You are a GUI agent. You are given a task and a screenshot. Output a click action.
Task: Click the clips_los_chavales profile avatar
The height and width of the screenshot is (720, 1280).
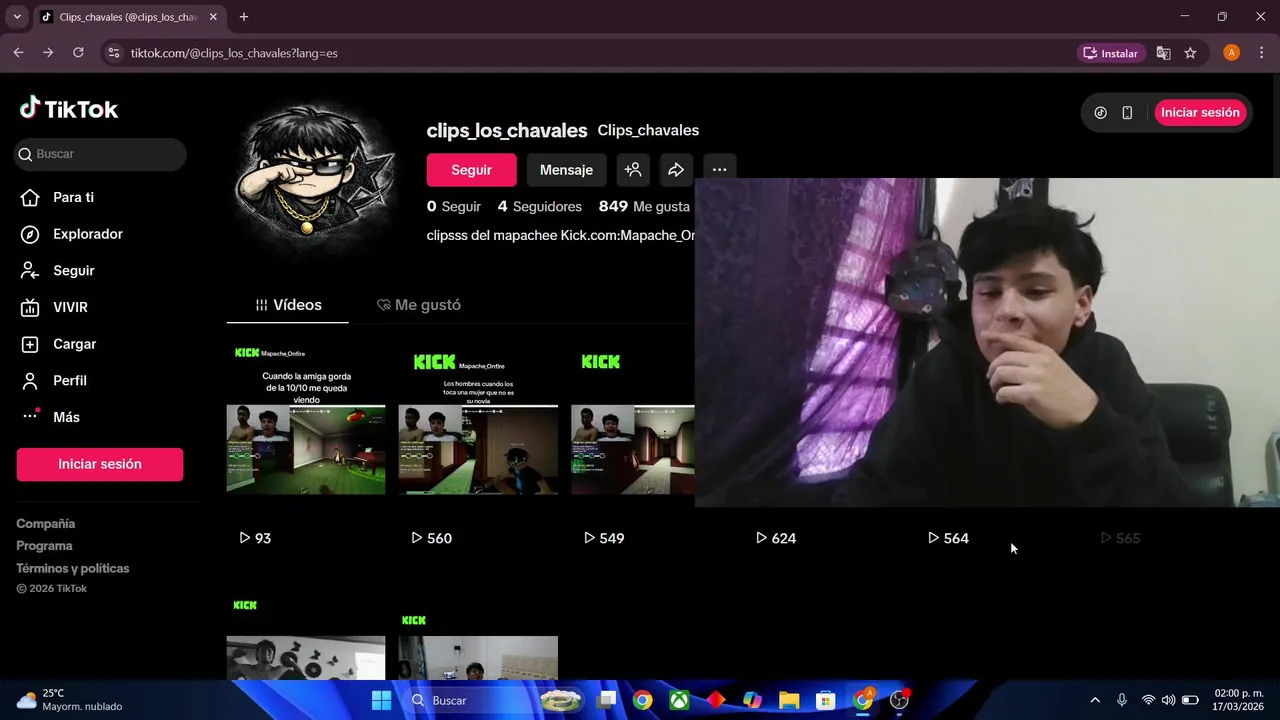pos(315,178)
